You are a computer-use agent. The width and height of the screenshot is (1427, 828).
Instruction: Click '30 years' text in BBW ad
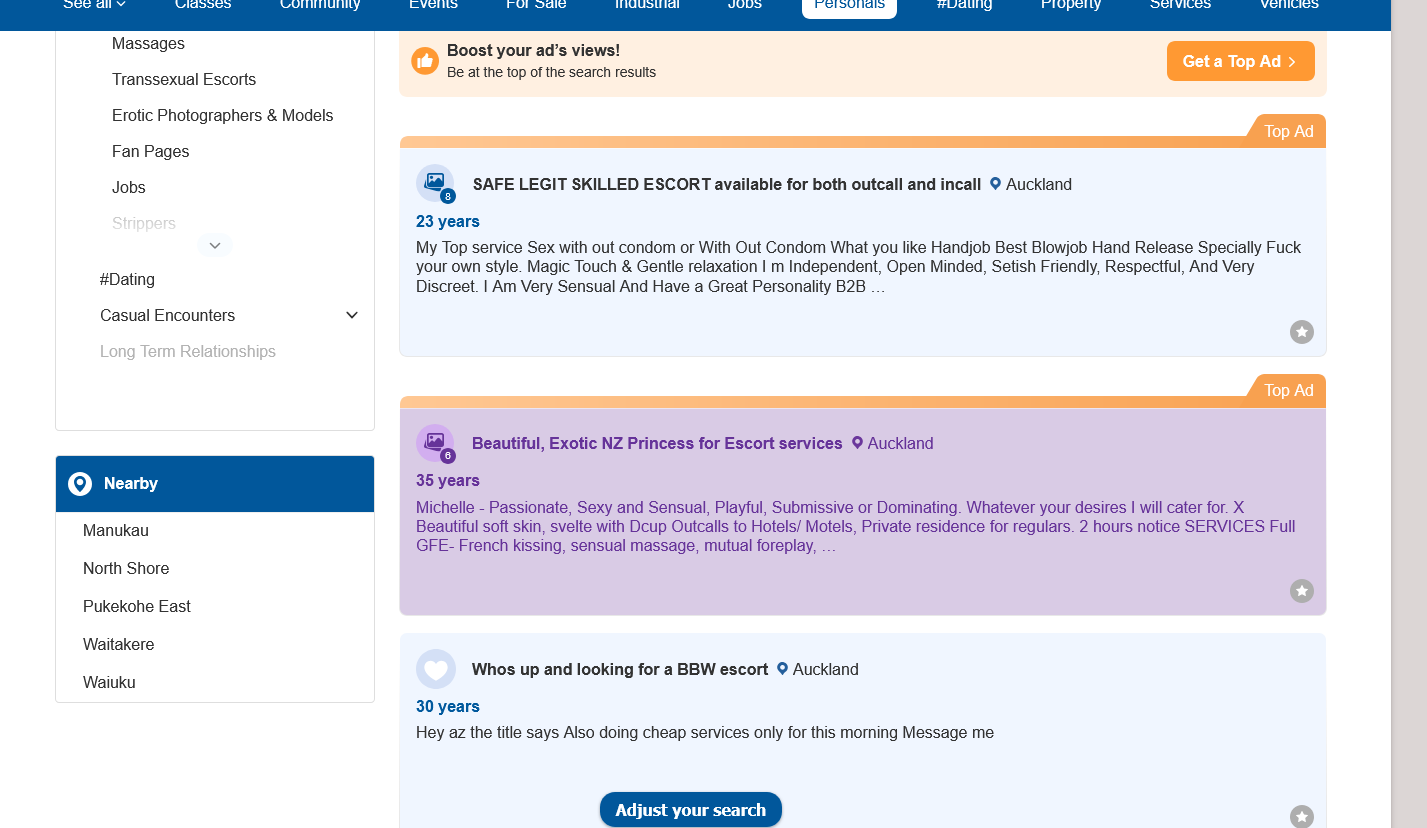448,706
